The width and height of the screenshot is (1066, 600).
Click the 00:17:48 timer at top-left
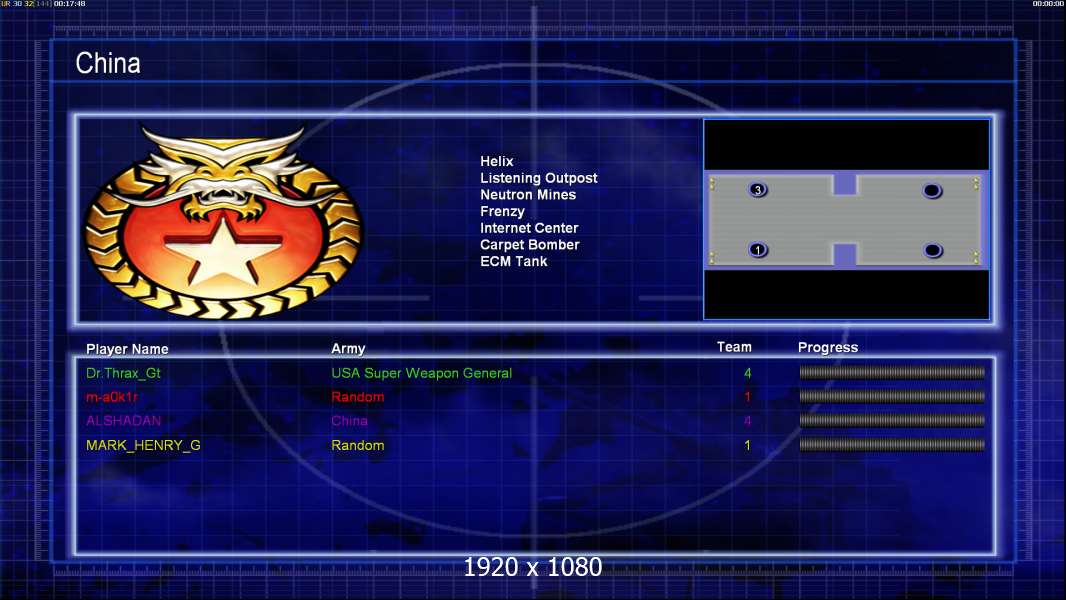coord(69,4)
